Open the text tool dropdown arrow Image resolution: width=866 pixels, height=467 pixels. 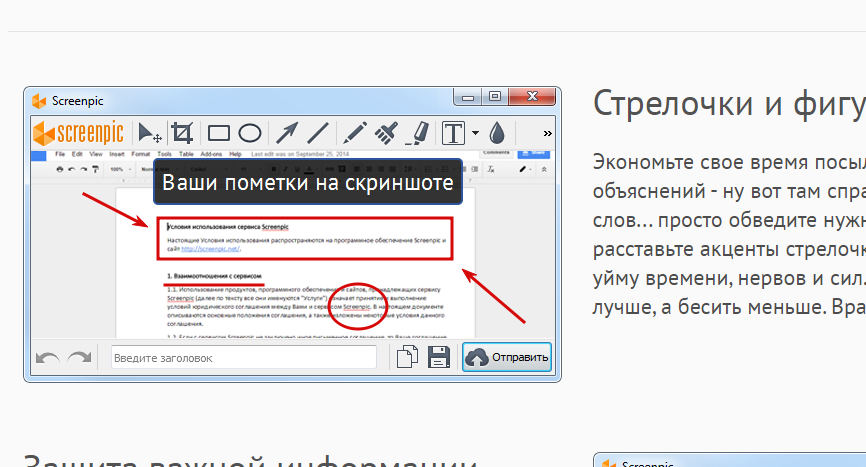476,133
